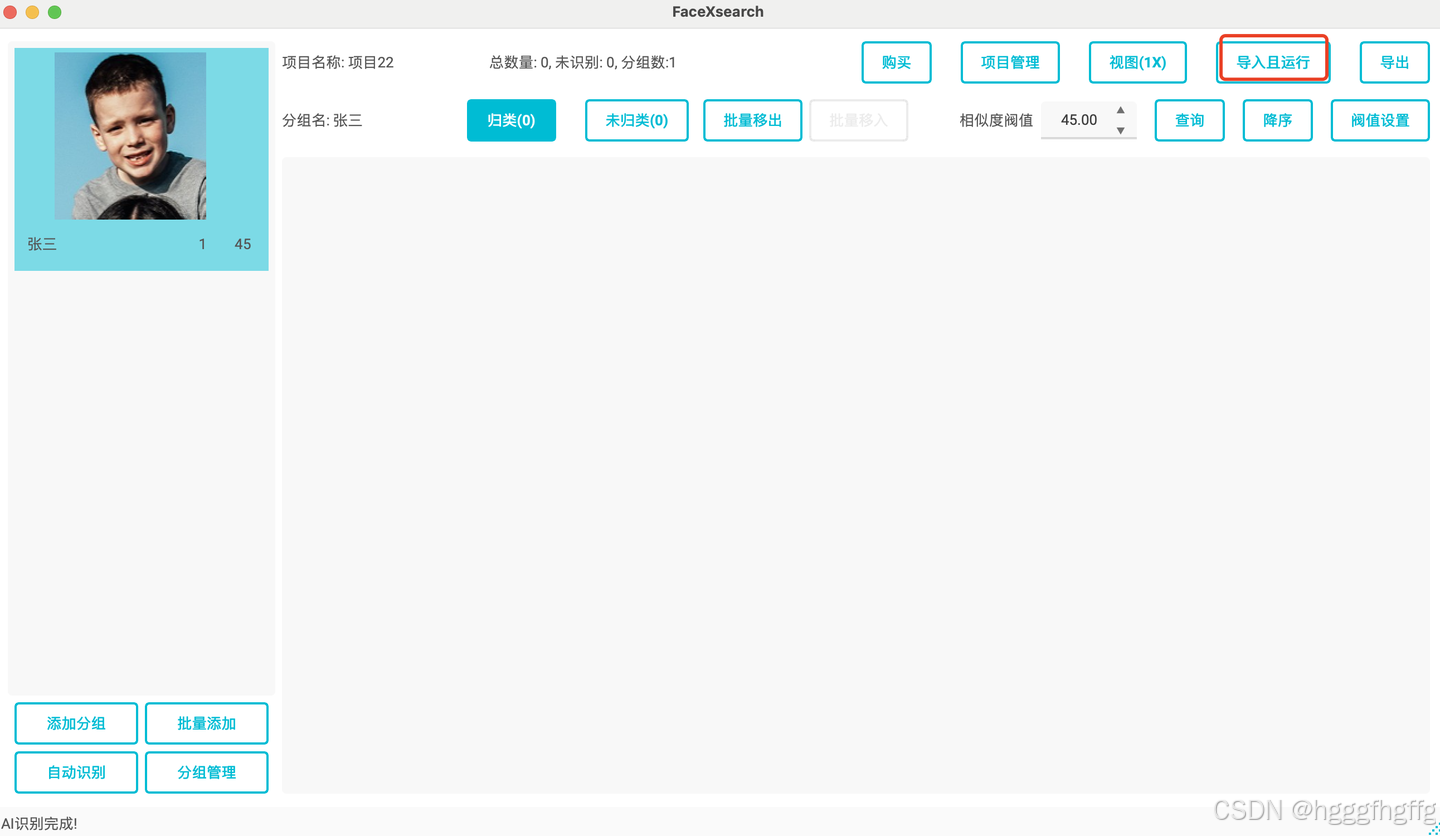Click the 批量添加 button
Screen dimensions: 1440x836
pos(207,723)
